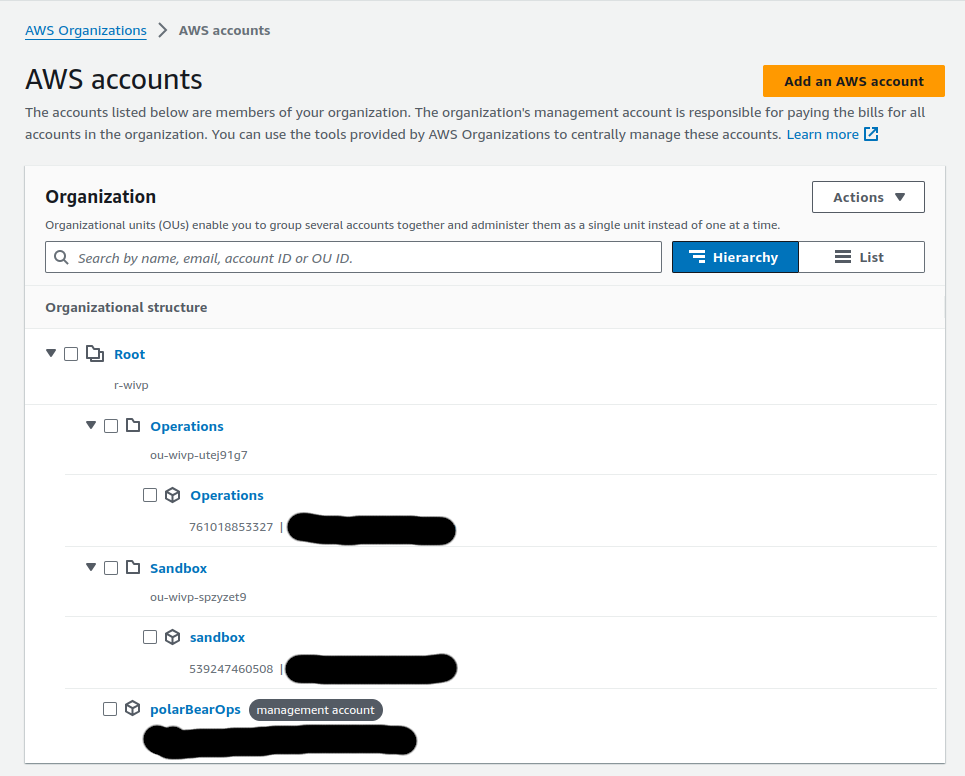Image resolution: width=965 pixels, height=776 pixels.
Task: Open the Operations account link
Action: click(x=226, y=495)
